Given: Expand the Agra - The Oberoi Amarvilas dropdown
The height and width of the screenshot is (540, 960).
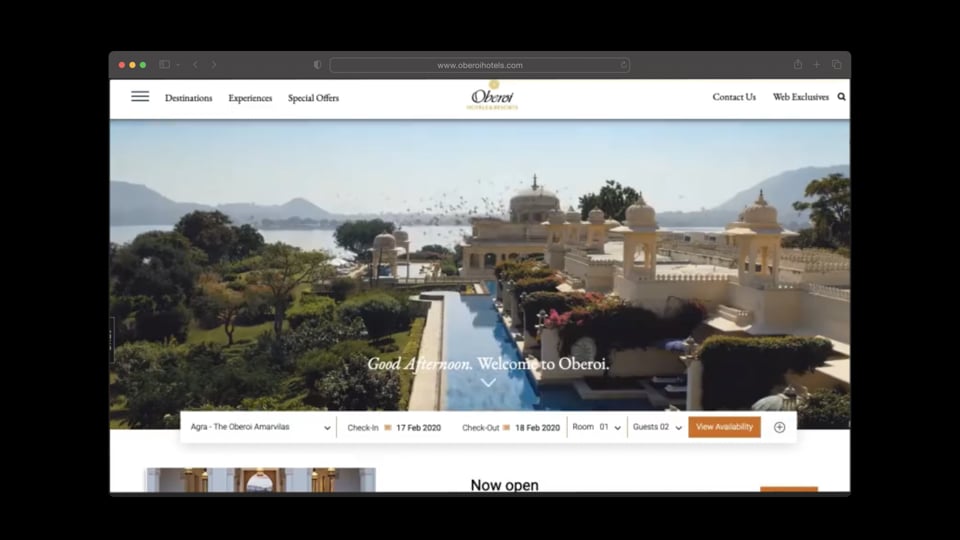Looking at the screenshot, I should click(260, 427).
